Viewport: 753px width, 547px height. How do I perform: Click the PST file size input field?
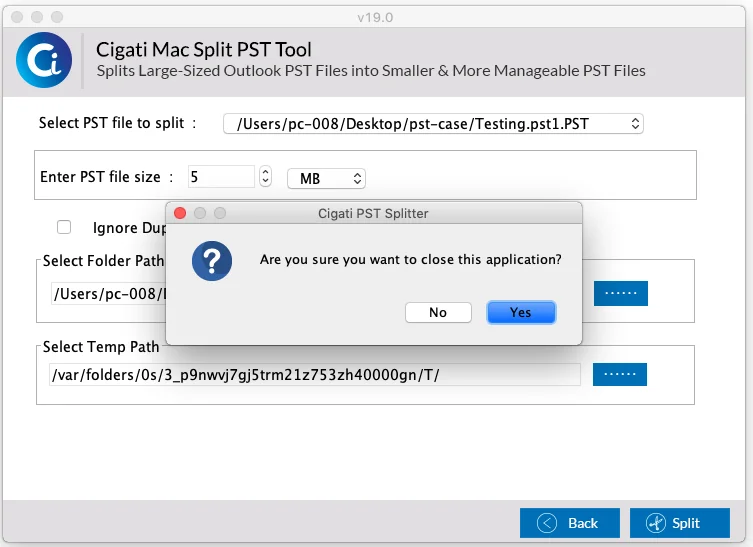pos(221,176)
